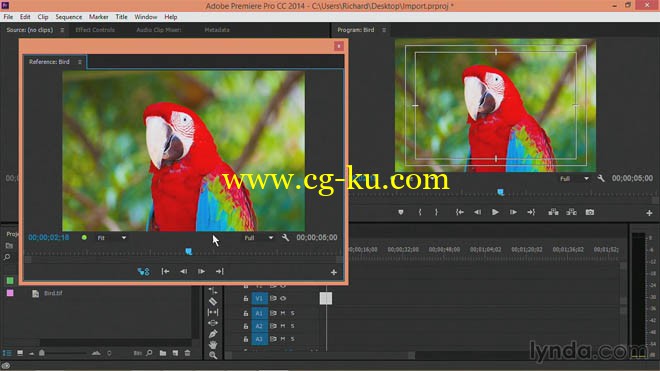Open the Help menu
This screenshot has height=371, width=660.
click(170, 17)
